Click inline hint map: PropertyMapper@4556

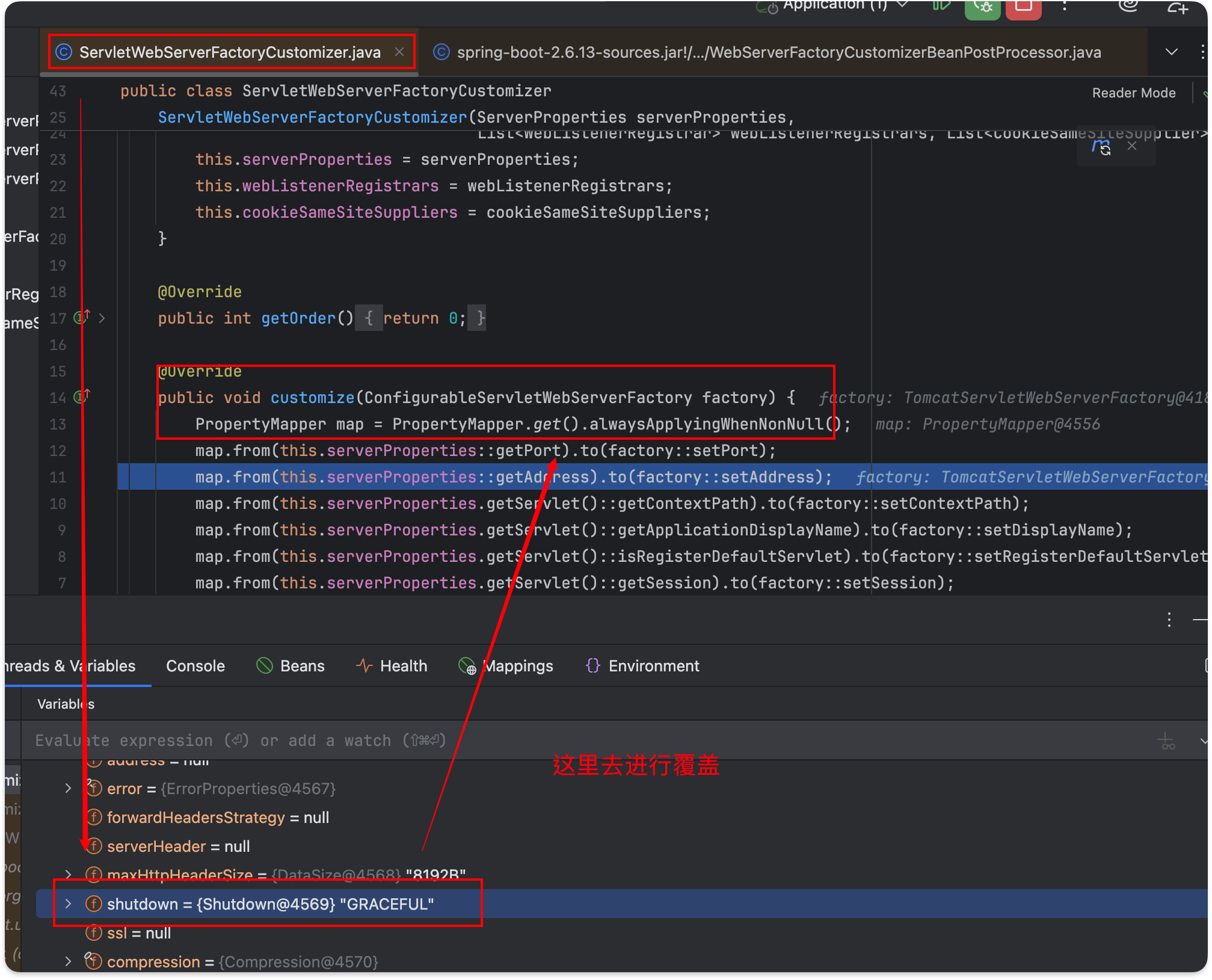point(987,424)
